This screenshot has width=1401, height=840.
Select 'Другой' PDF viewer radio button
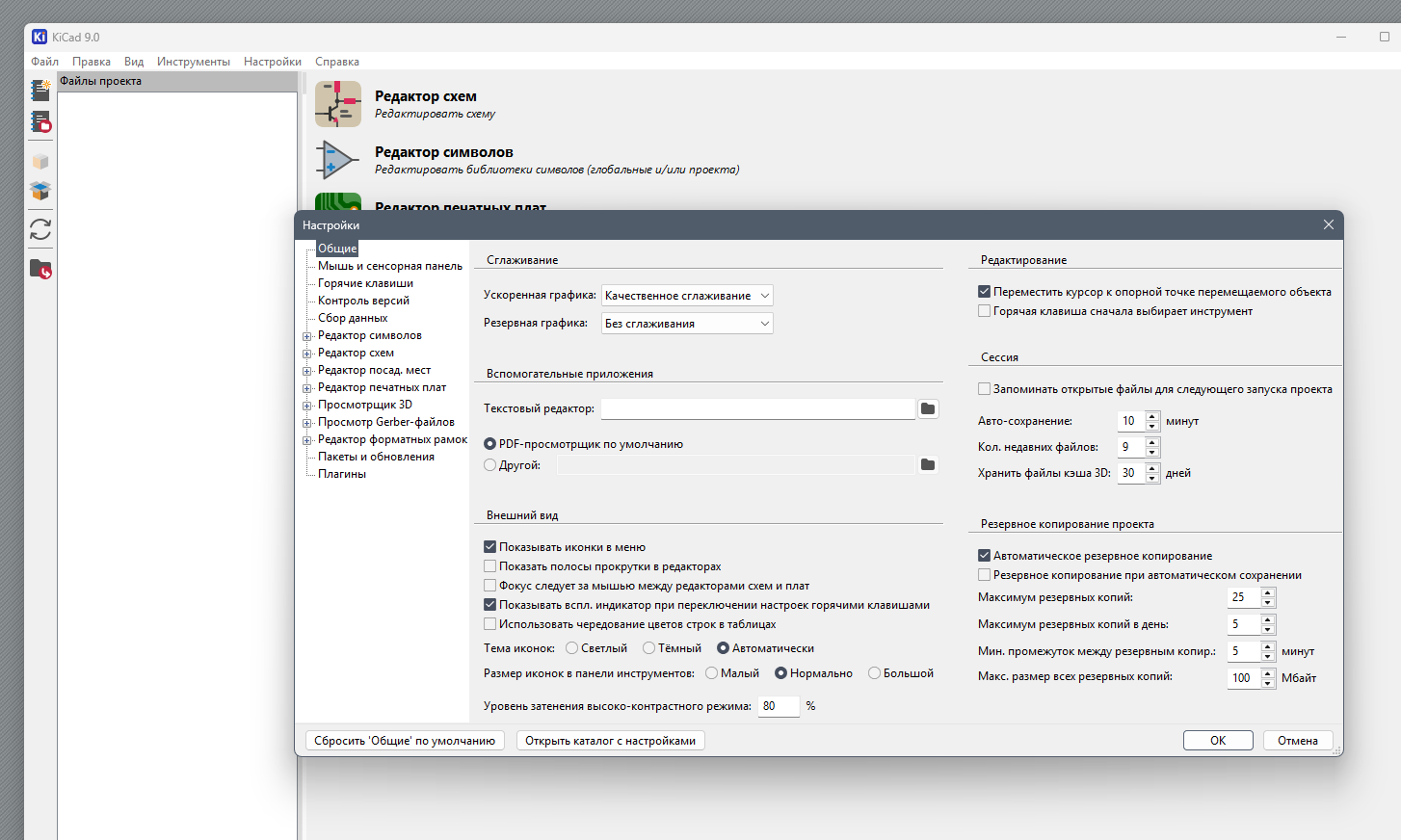[x=489, y=465]
